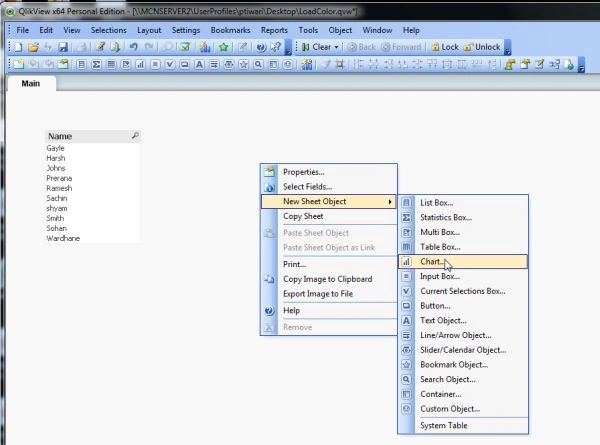Click the star bookmark icon in toolbar
Screen dimensions: 600x445
pyautogui.click(x=224, y=47)
